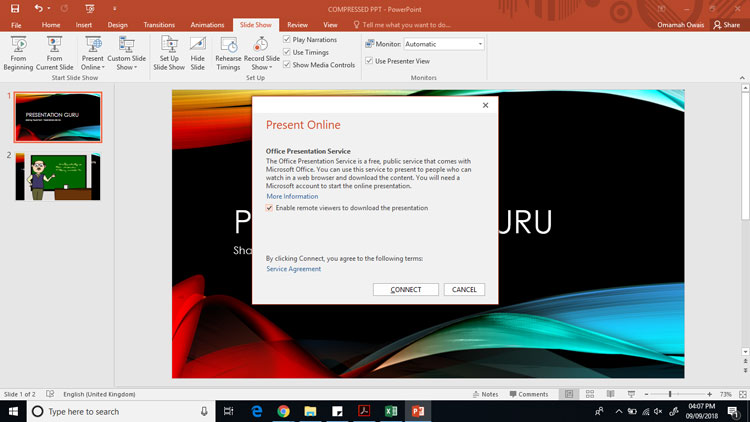Screen dimensions: 750x422
Task: Open Microsoft Edge from taskbar
Action: (x=257, y=411)
